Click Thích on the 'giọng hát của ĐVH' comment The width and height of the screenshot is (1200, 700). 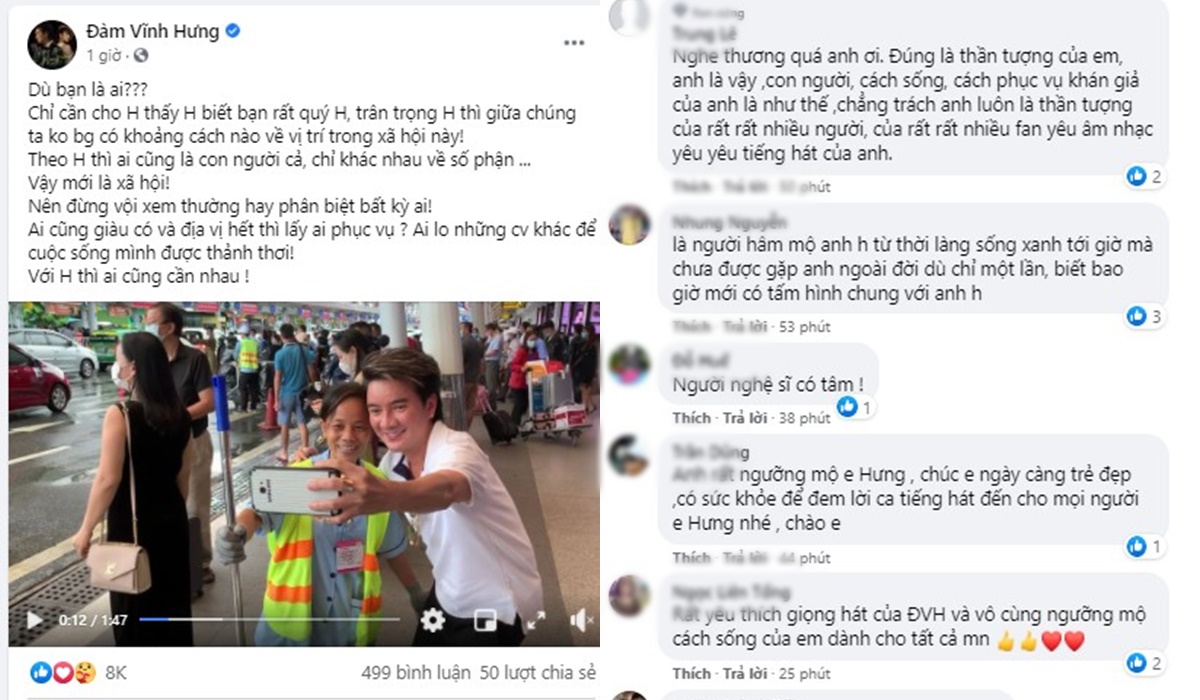click(x=692, y=673)
